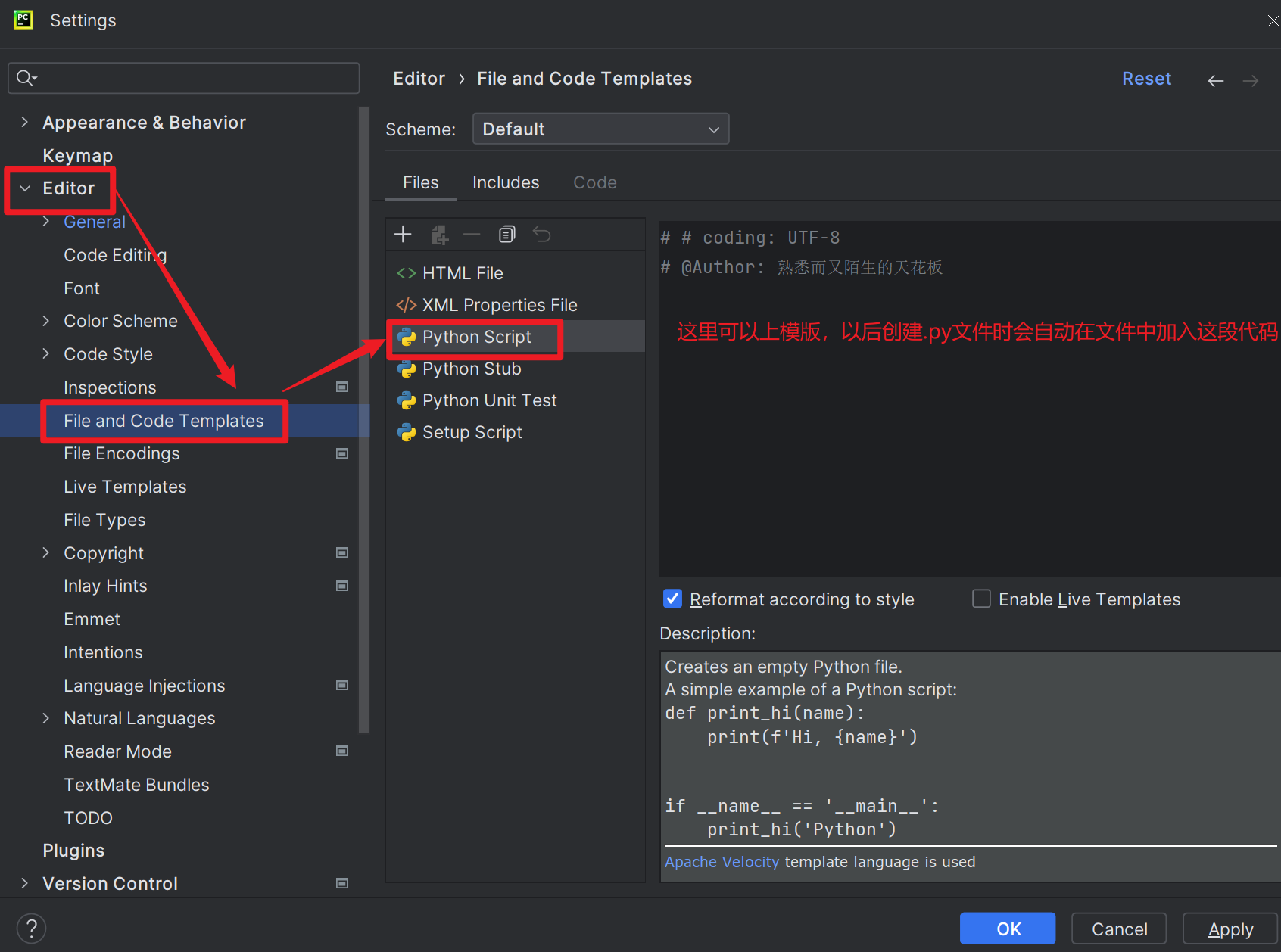Open Code Editing settings
The image size is (1281, 952).
point(115,255)
